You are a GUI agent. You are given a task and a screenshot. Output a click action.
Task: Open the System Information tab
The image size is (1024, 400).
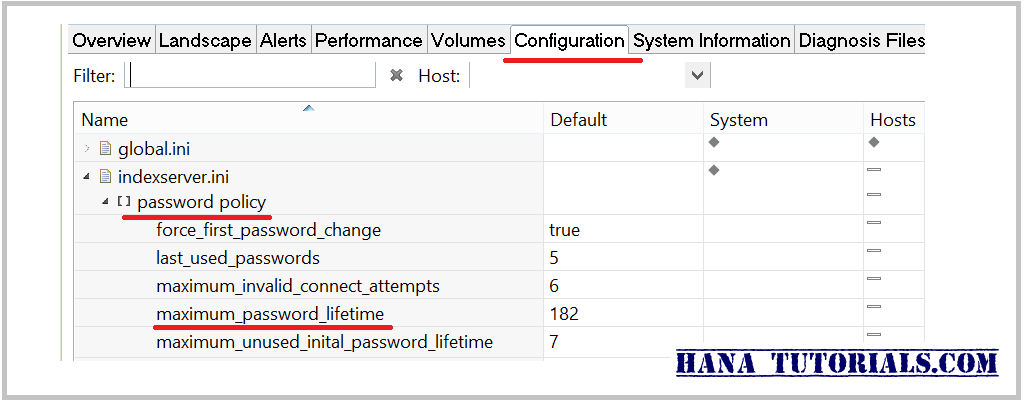(711, 41)
